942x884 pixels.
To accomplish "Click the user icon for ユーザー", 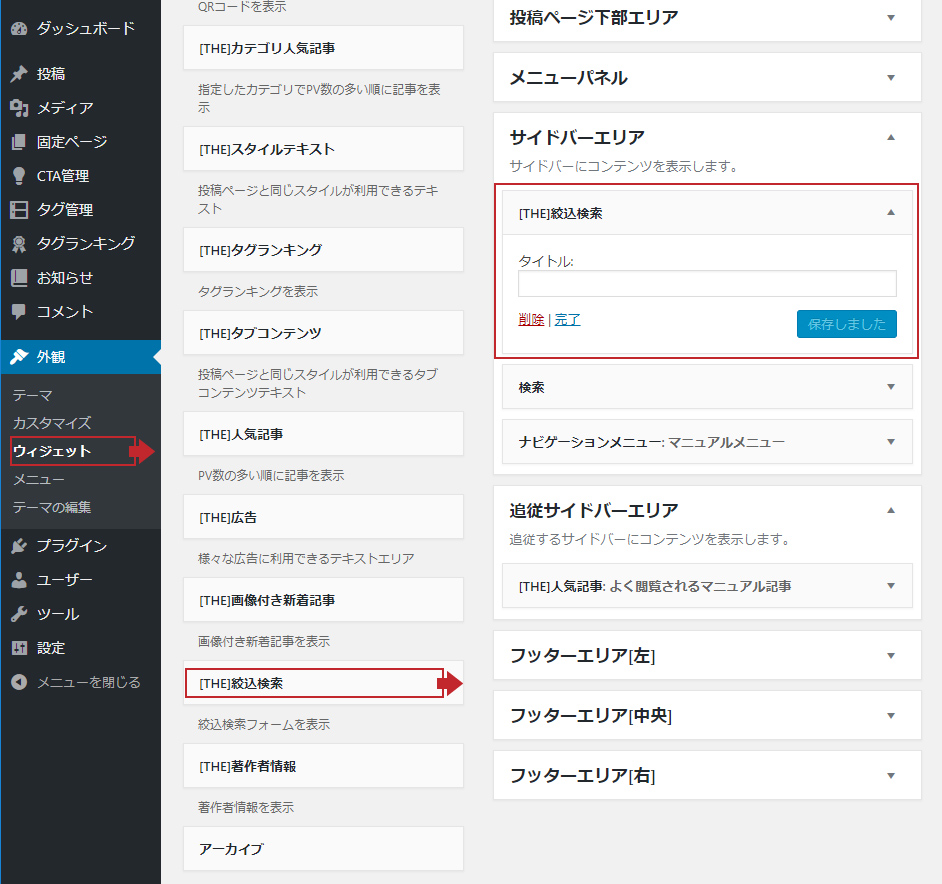I will pyautogui.click(x=19, y=580).
